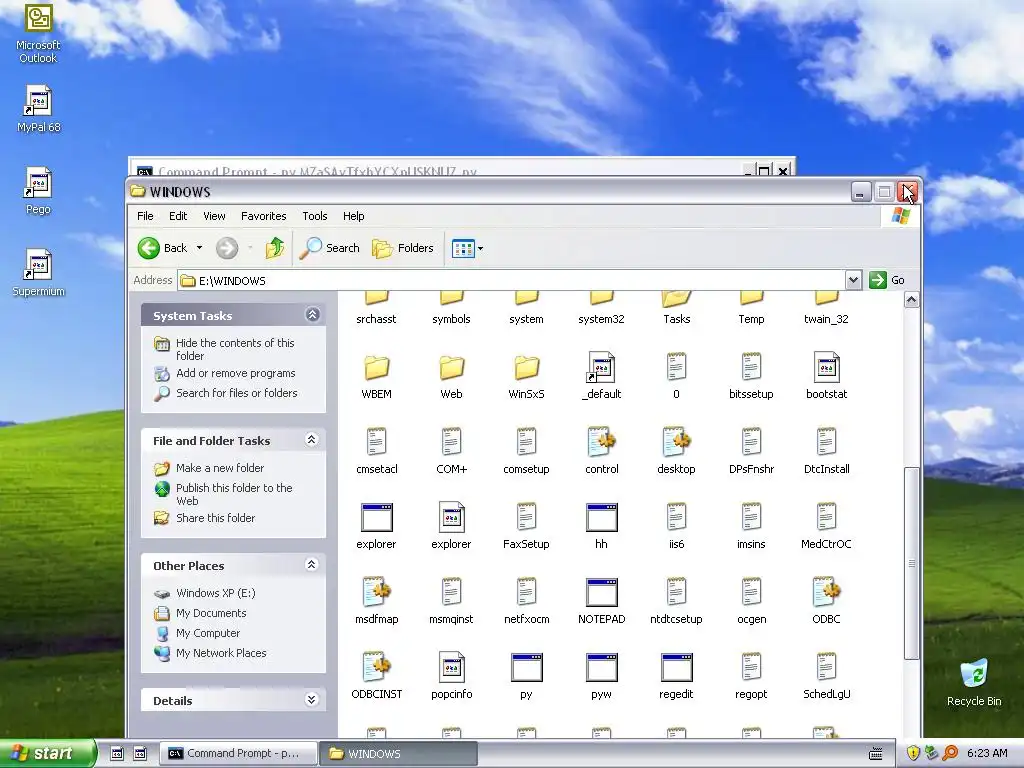Image resolution: width=1024 pixels, height=768 pixels.
Task: Click Hide the contents of this folder
Action: click(235, 349)
